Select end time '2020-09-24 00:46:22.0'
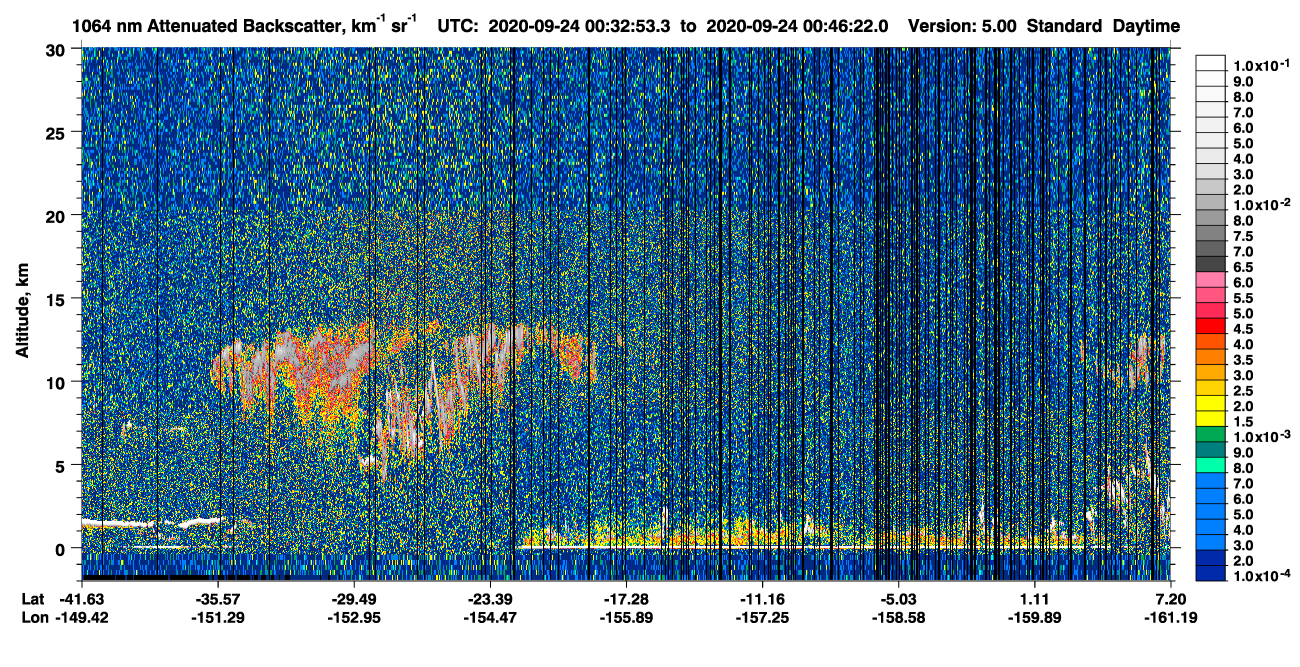Screen dimensions: 1300x667 click(x=797, y=26)
